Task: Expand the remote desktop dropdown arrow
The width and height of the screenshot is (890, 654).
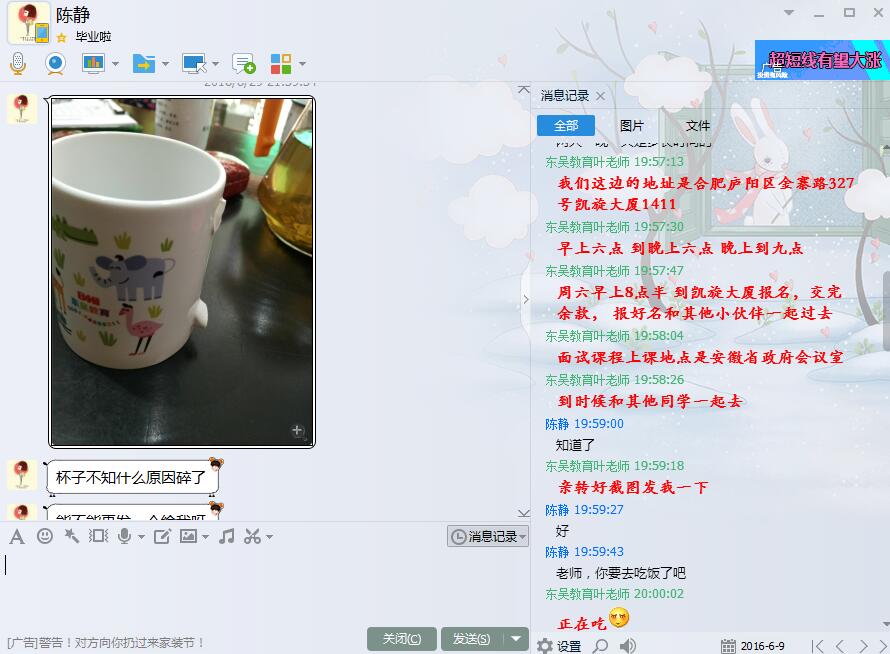Action: click(215, 64)
